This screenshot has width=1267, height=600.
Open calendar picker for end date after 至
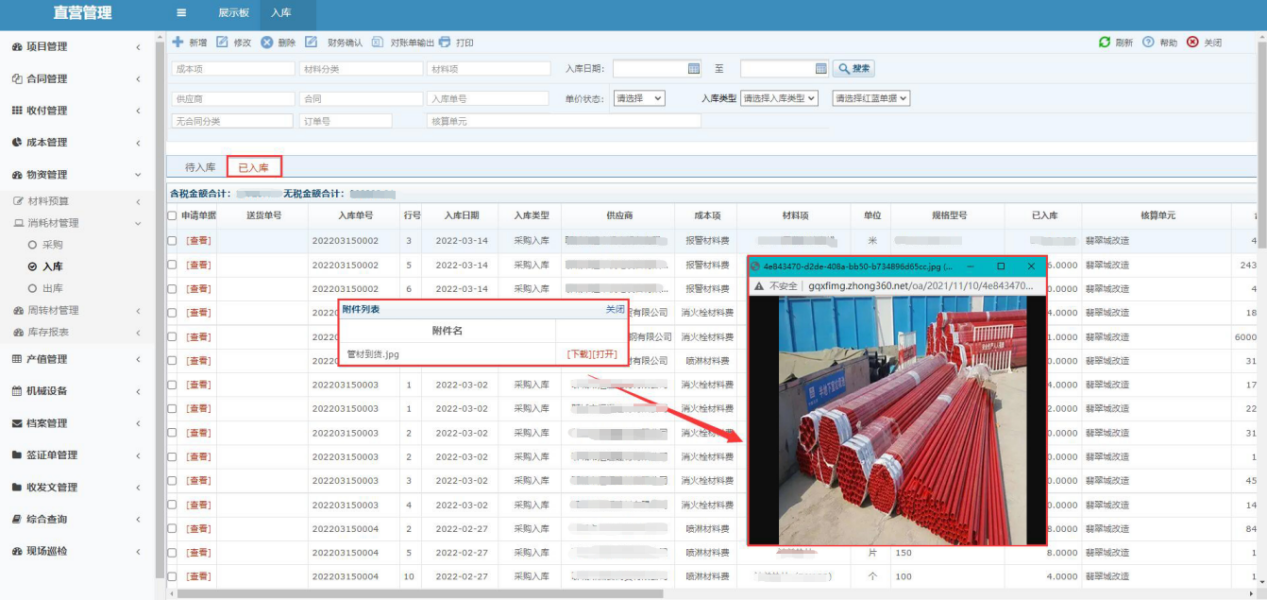tap(821, 68)
